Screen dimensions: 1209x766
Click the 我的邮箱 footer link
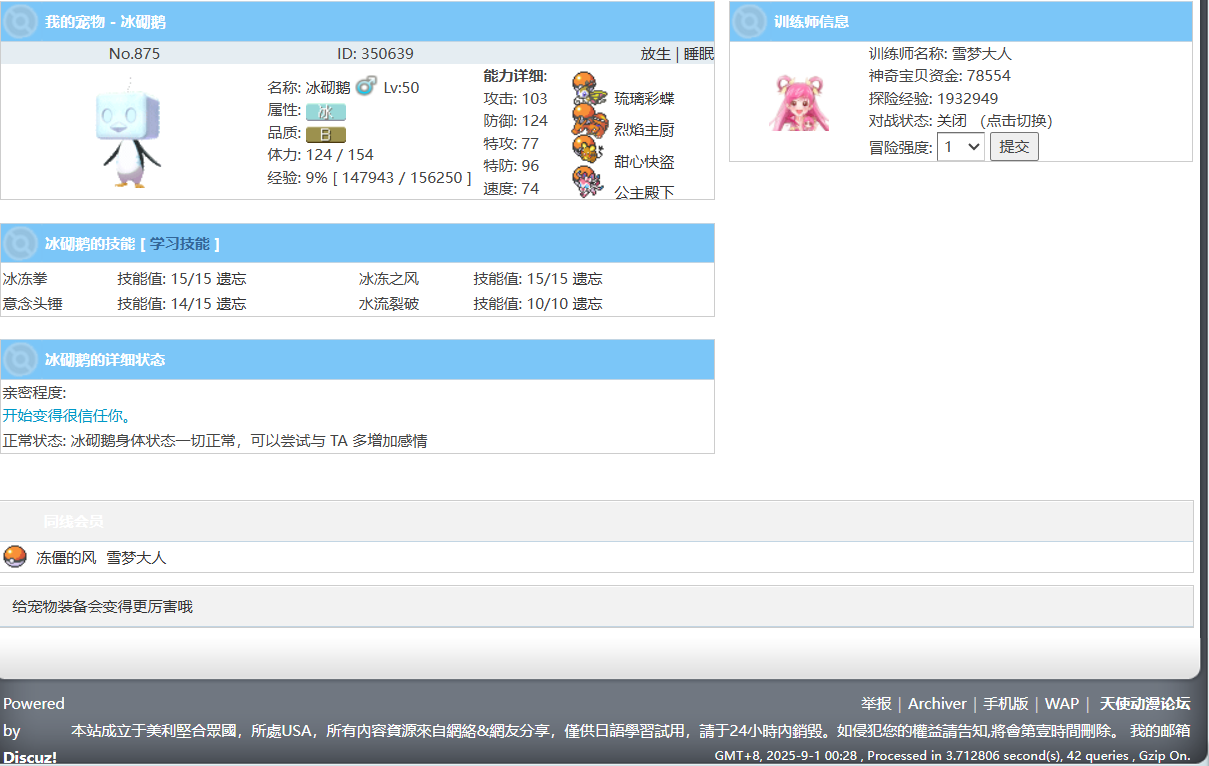pyautogui.click(x=1161, y=731)
